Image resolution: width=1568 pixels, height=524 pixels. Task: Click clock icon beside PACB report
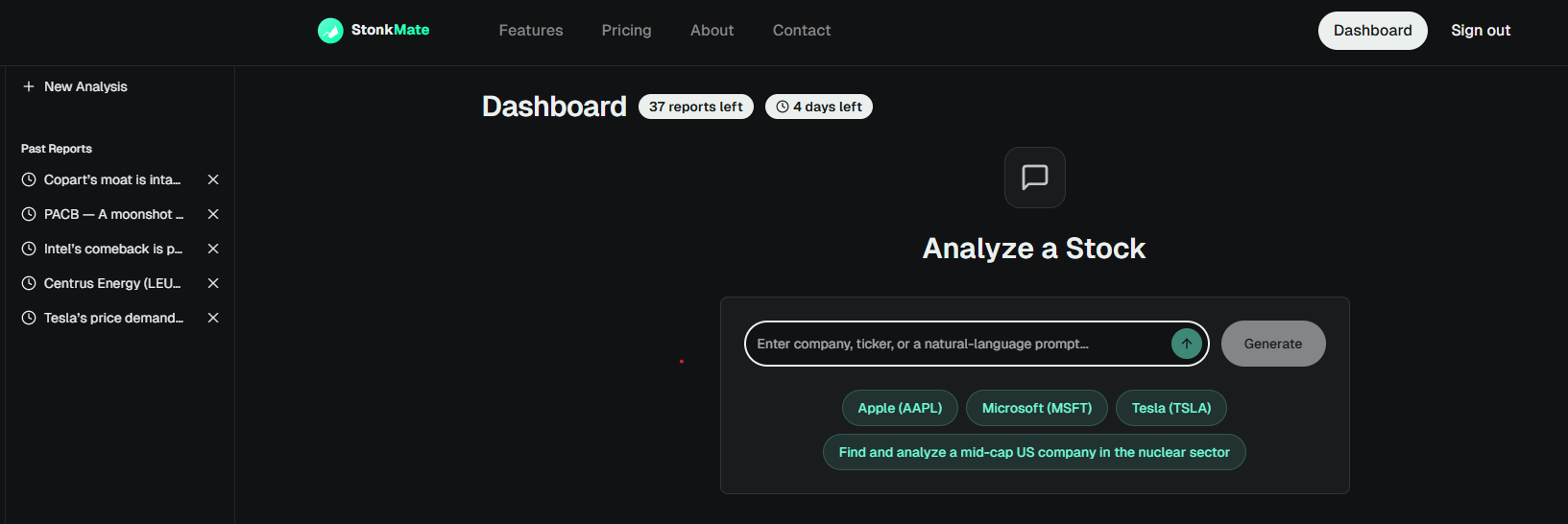pyautogui.click(x=29, y=214)
